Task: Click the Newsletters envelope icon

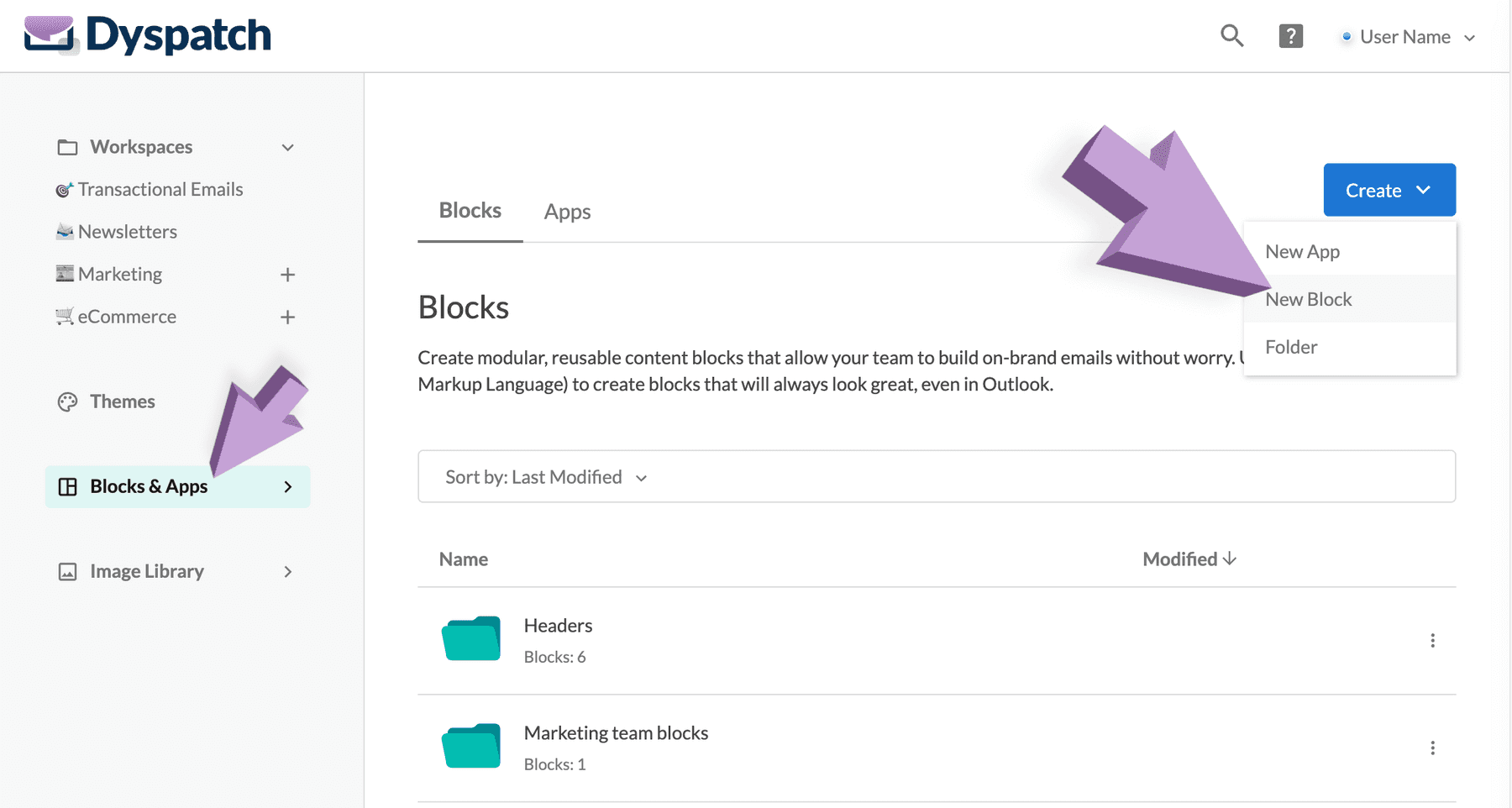Action: point(65,231)
